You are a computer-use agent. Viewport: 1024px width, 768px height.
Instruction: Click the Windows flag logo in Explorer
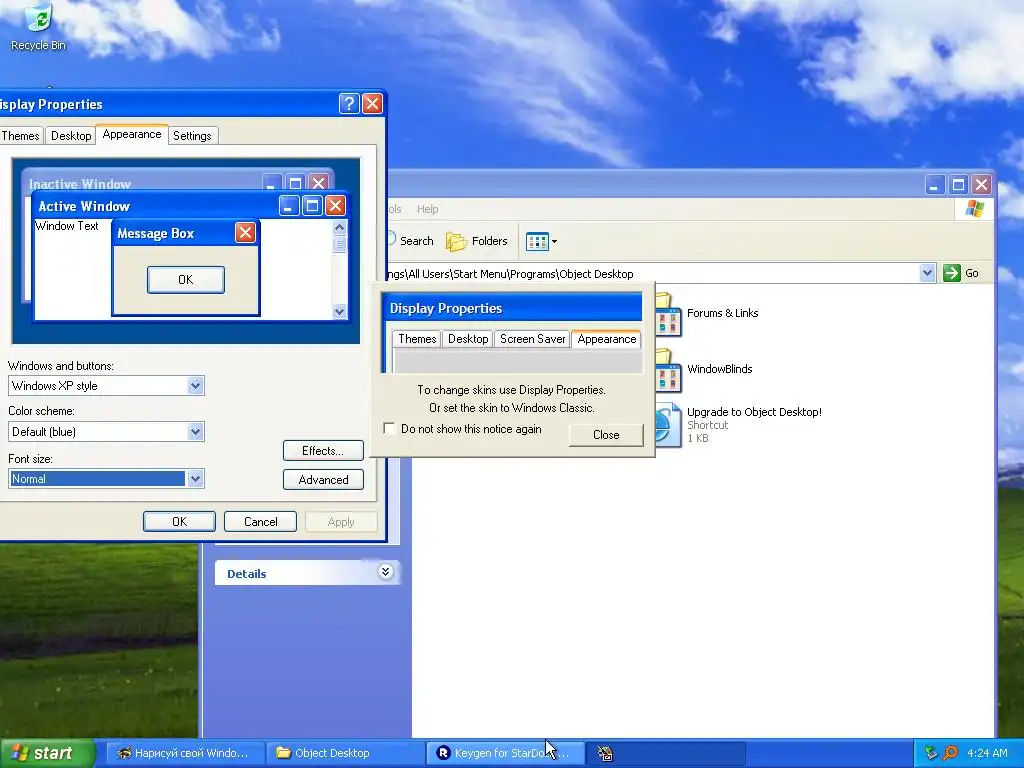pos(975,209)
